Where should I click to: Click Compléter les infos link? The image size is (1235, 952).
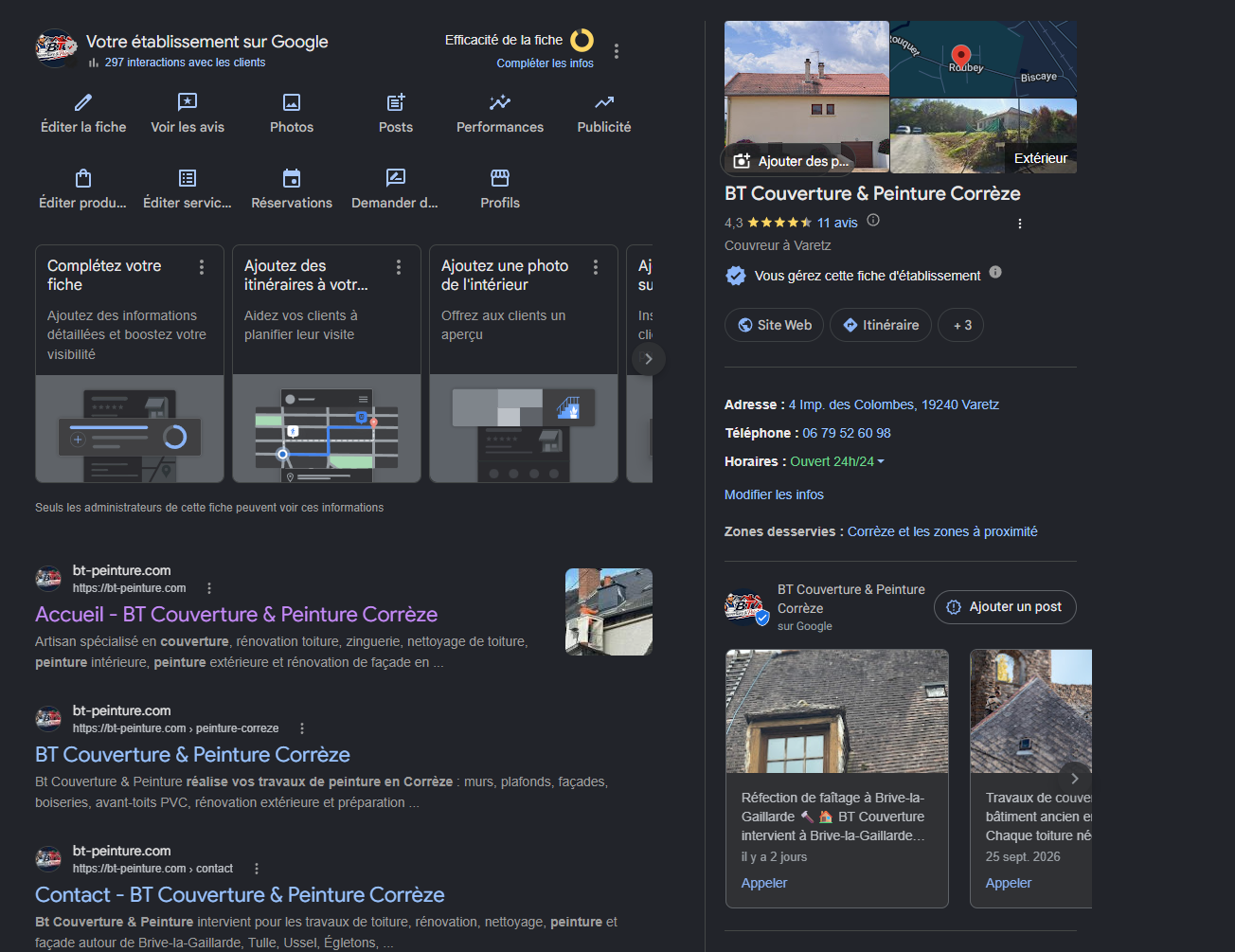(x=546, y=63)
